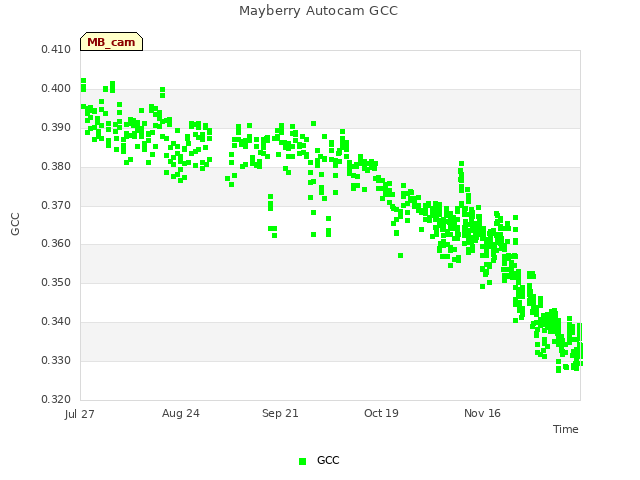Click the Aug 24 x-axis label

click(181, 413)
